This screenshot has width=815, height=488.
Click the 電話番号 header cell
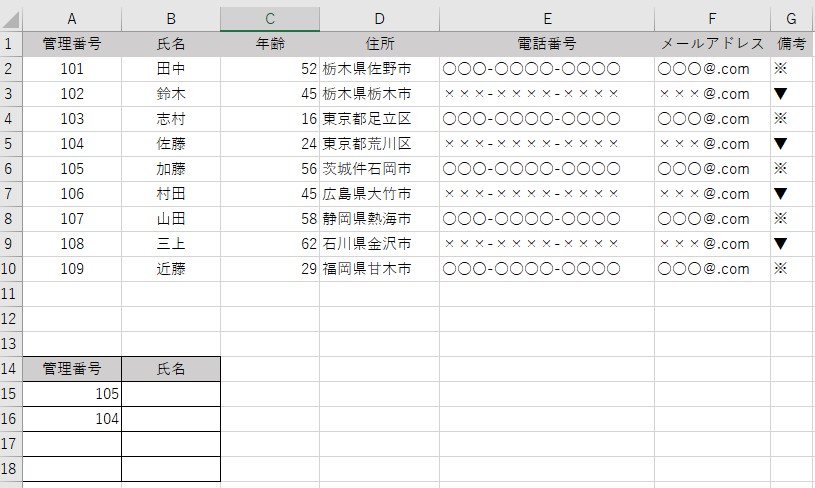[x=547, y=44]
